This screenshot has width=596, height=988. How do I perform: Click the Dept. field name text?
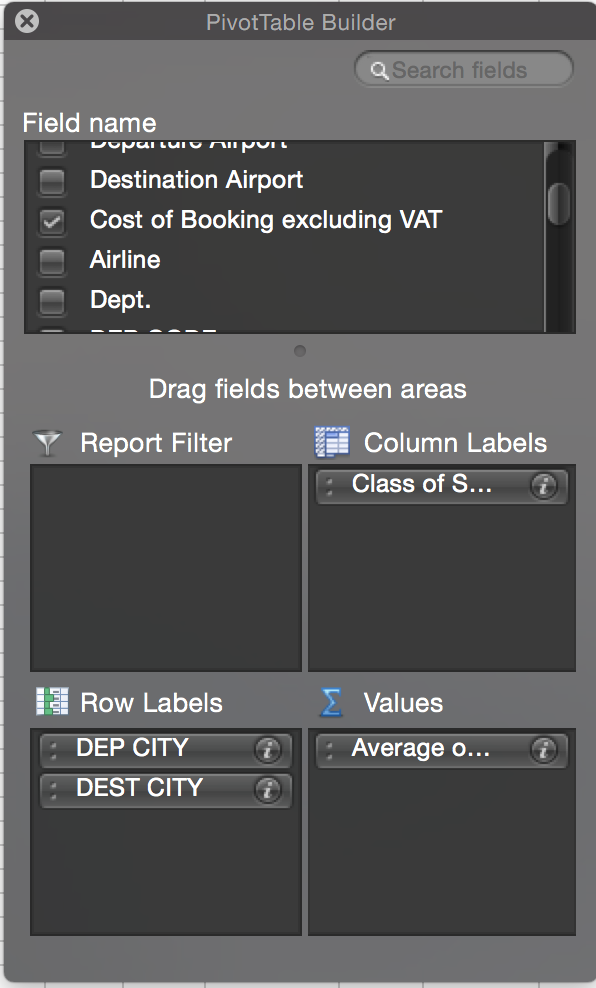(120, 300)
